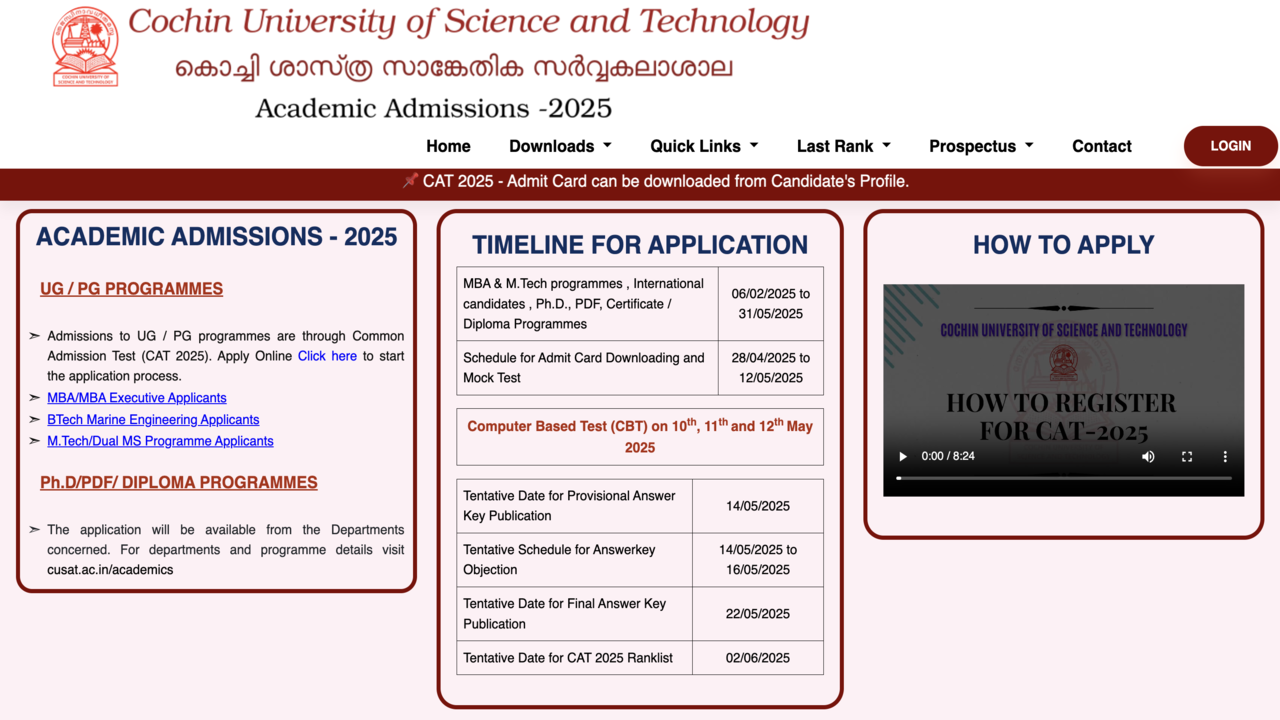1280x720 pixels.
Task: Click the CUSAT university logo
Action: point(86,47)
